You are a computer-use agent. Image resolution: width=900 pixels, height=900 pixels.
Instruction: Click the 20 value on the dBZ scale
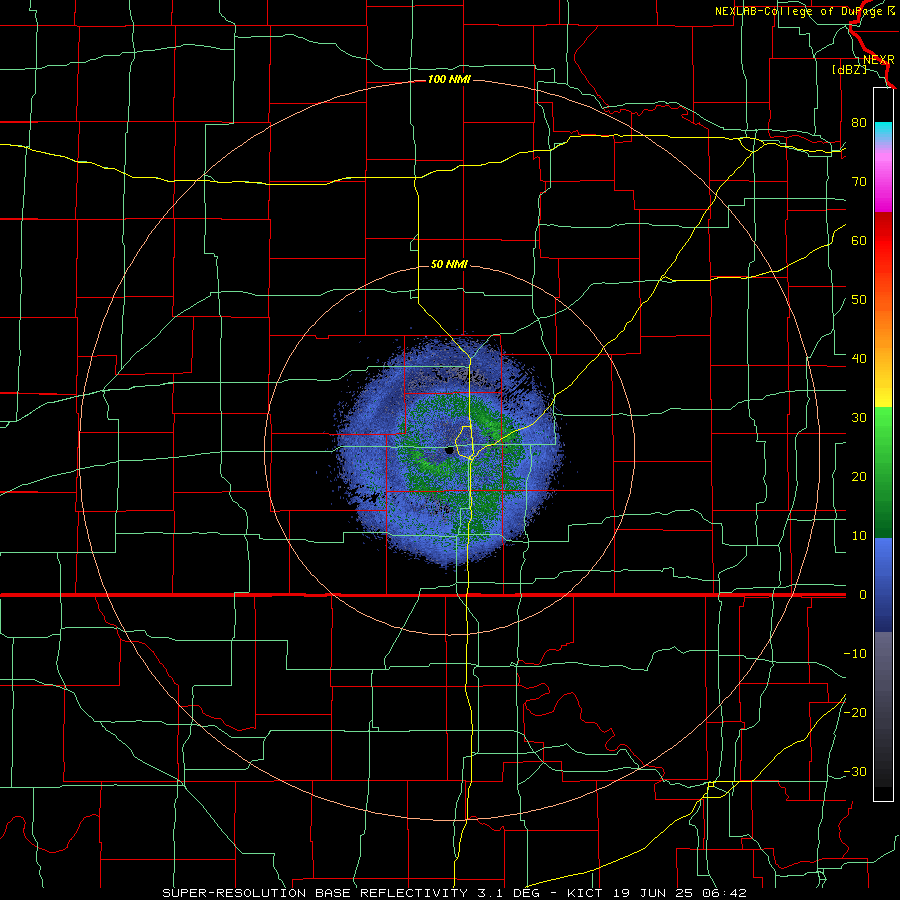[x=859, y=477]
